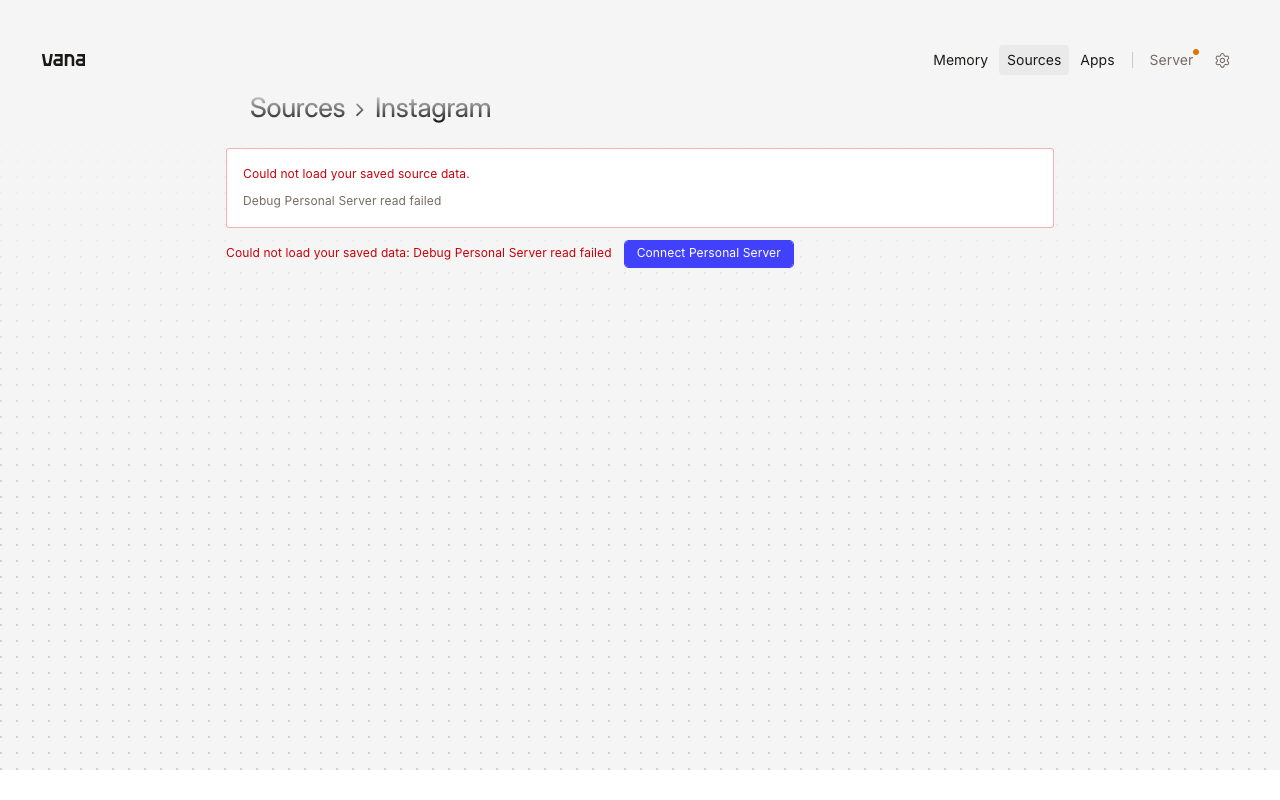This screenshot has height=800, width=1280.
Task: Click empty header space beside vana logo
Action: (500, 60)
